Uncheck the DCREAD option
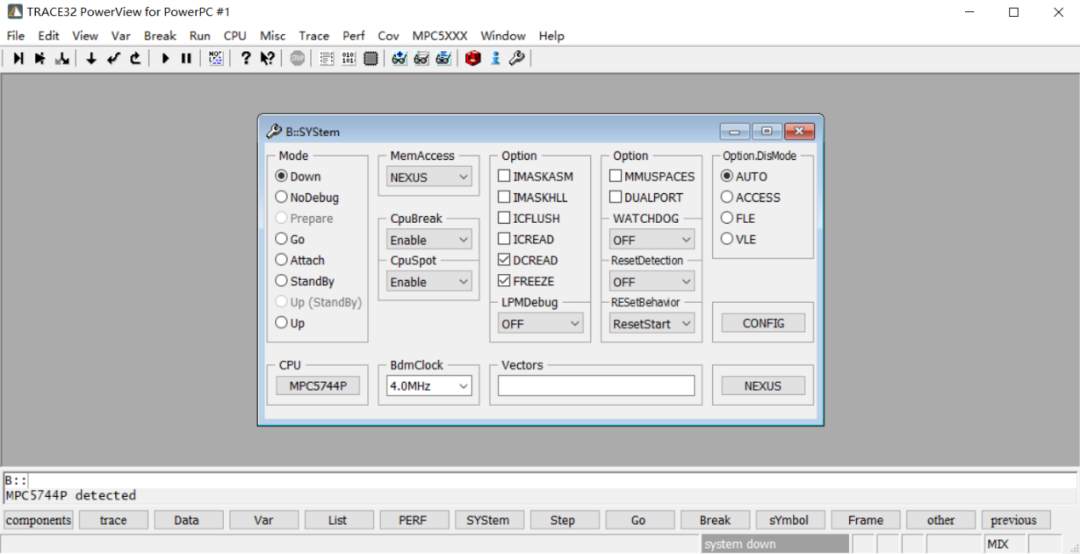 tap(505, 260)
